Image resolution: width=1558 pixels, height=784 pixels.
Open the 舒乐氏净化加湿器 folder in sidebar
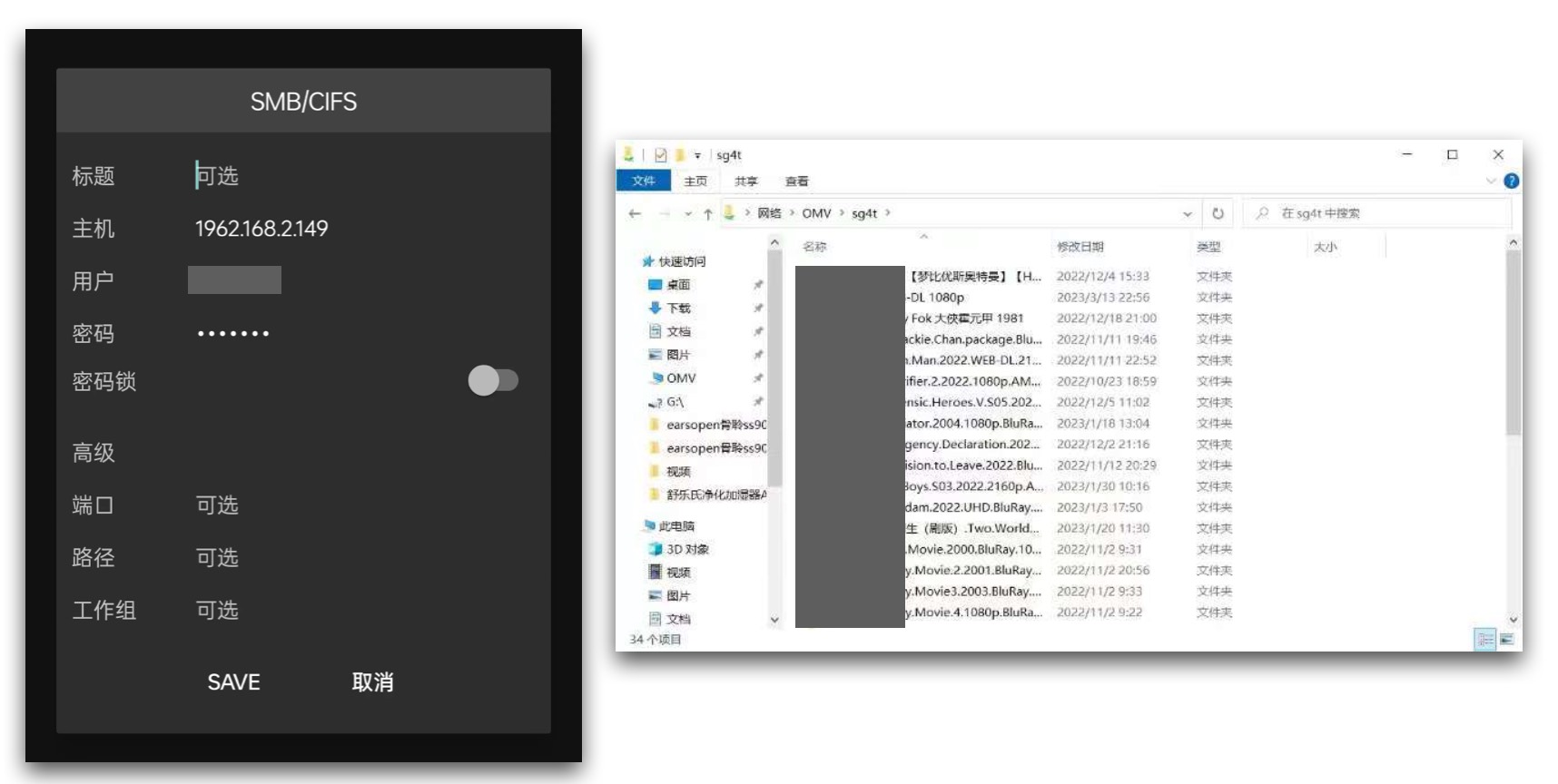(x=707, y=495)
